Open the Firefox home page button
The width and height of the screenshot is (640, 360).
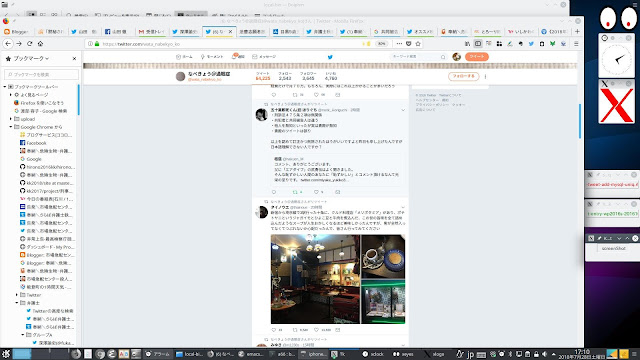40,44
